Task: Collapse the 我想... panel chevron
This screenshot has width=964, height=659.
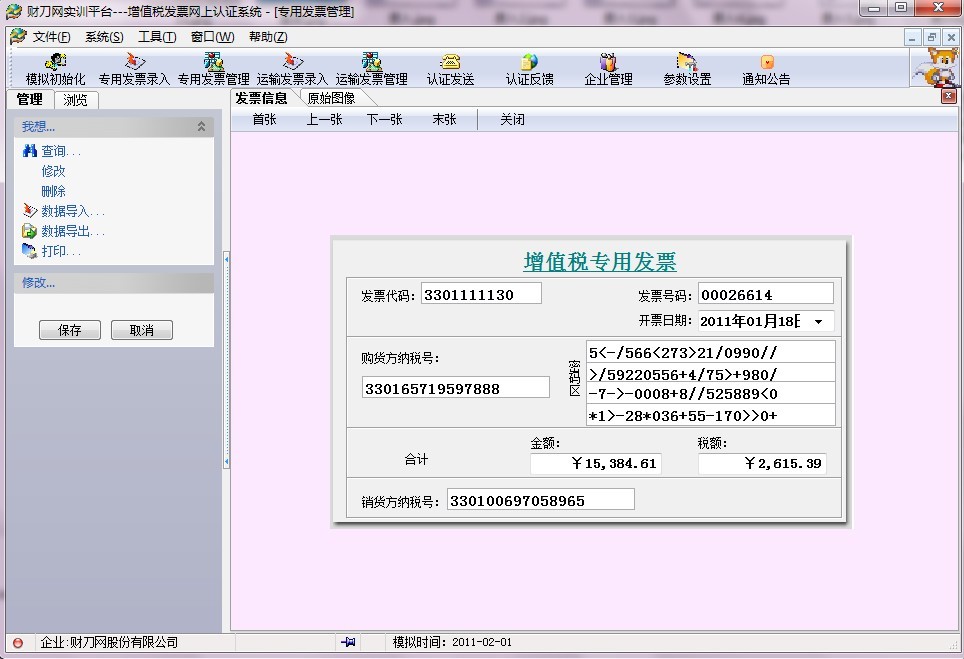Action: 201,127
